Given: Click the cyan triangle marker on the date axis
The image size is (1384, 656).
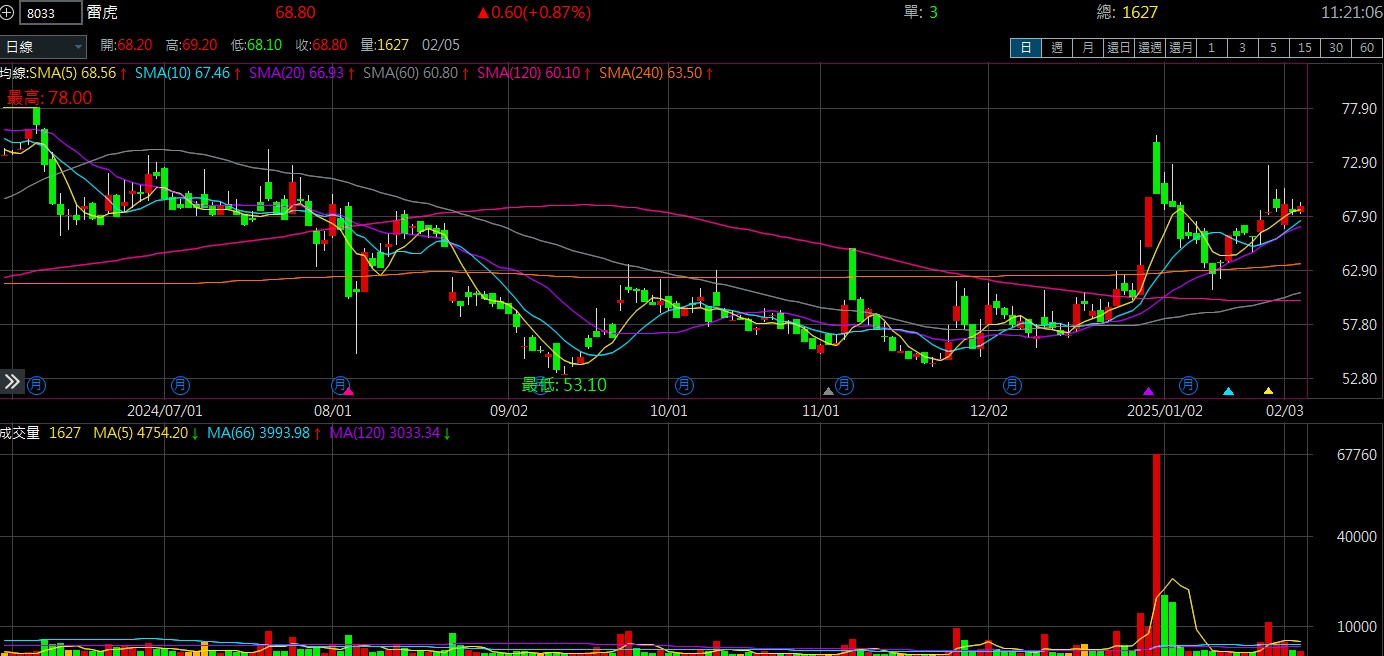Looking at the screenshot, I should pyautogui.click(x=1228, y=391).
